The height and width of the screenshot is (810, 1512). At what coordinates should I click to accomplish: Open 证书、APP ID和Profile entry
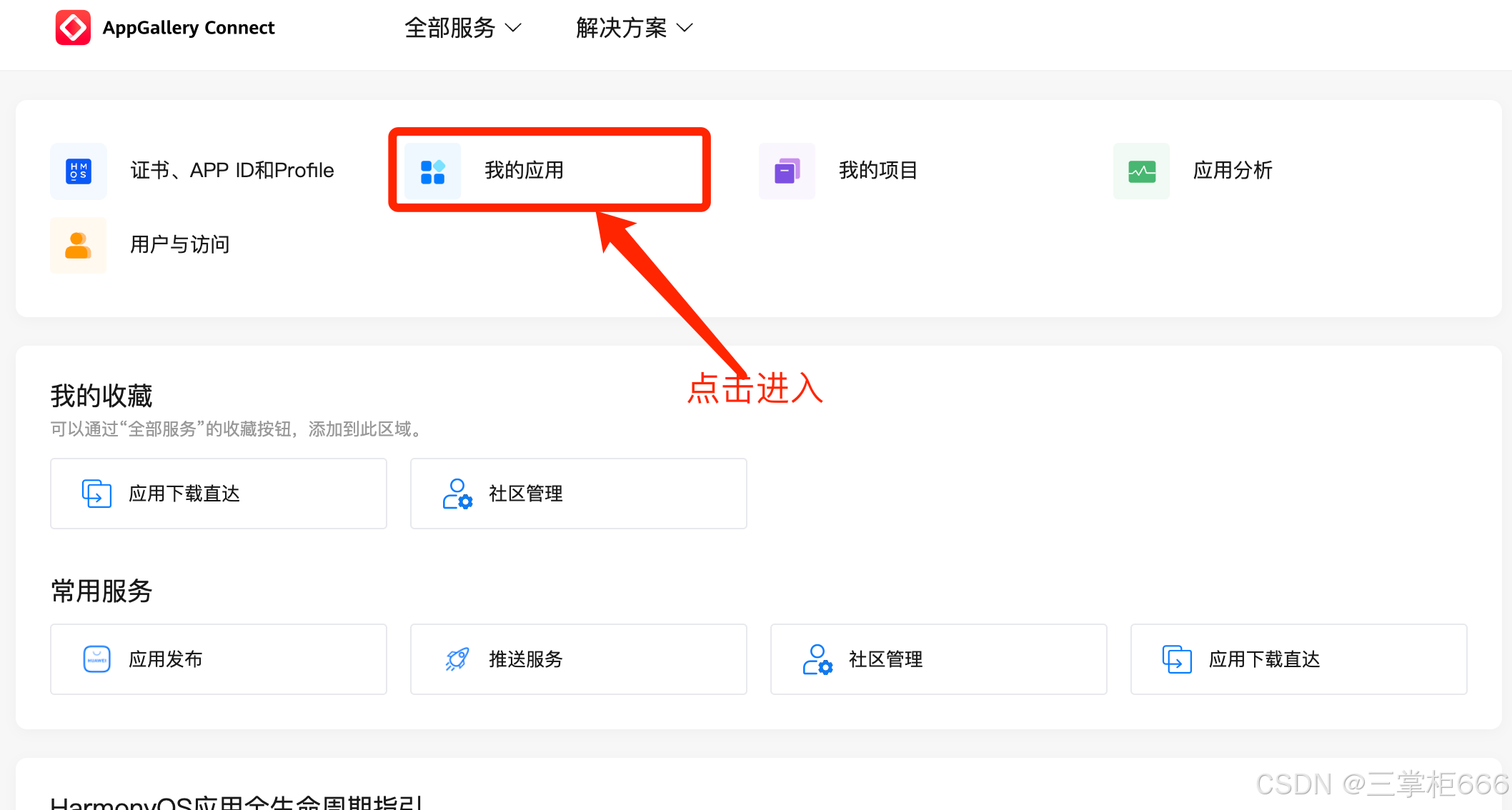point(232,170)
